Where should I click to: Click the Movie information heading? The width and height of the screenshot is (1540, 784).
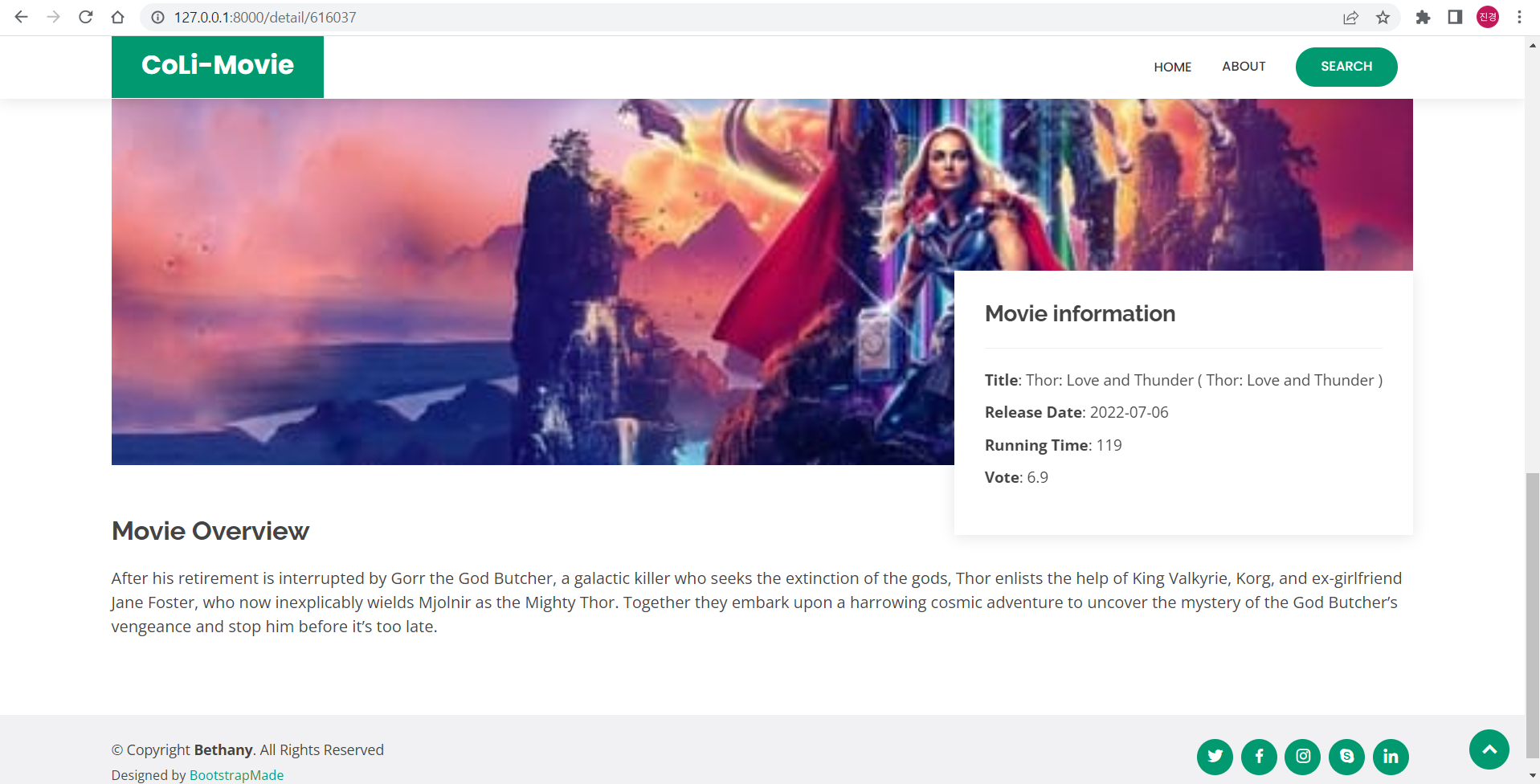click(x=1080, y=313)
